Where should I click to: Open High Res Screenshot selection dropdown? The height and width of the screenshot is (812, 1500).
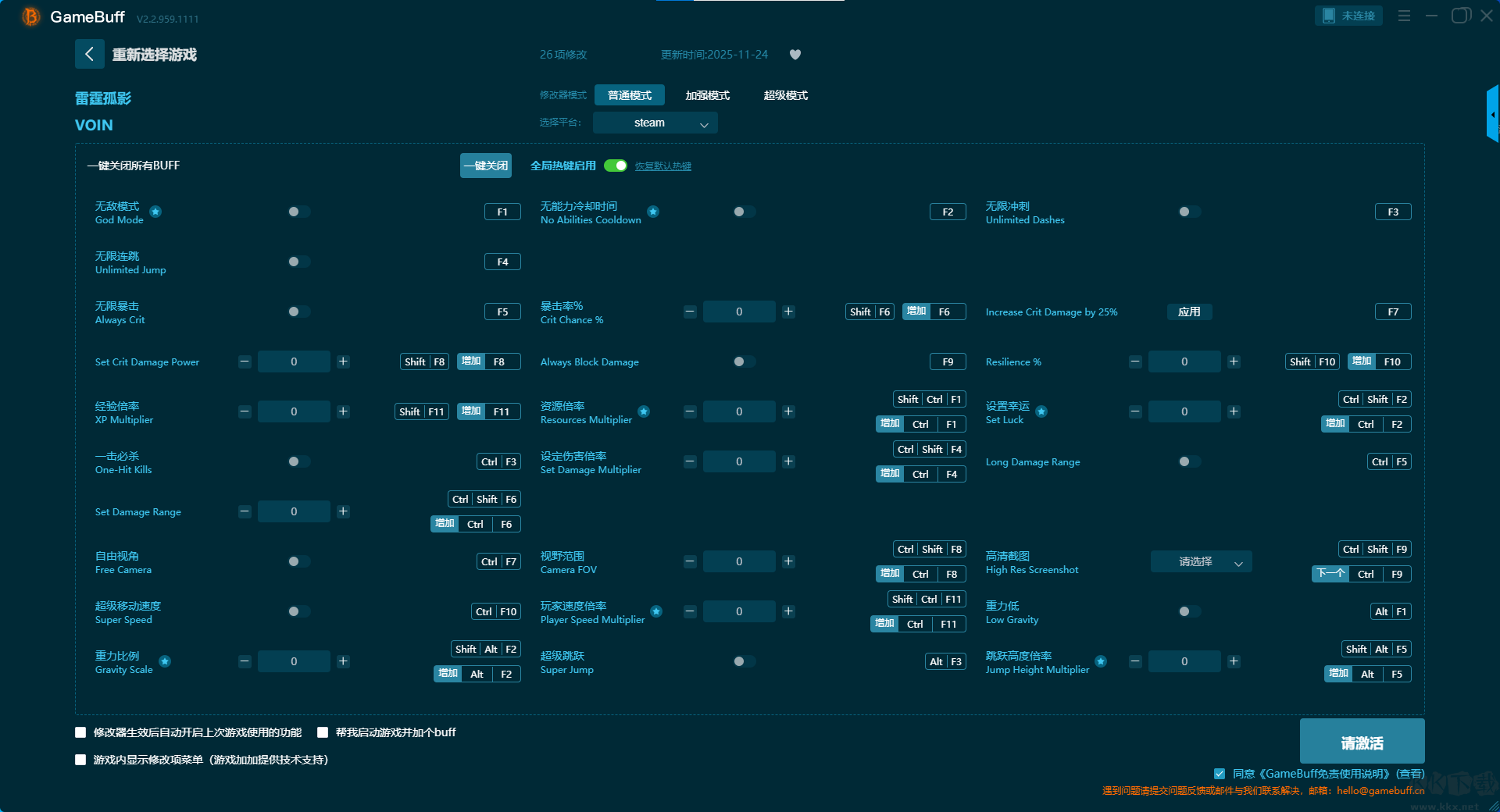[x=1201, y=561]
